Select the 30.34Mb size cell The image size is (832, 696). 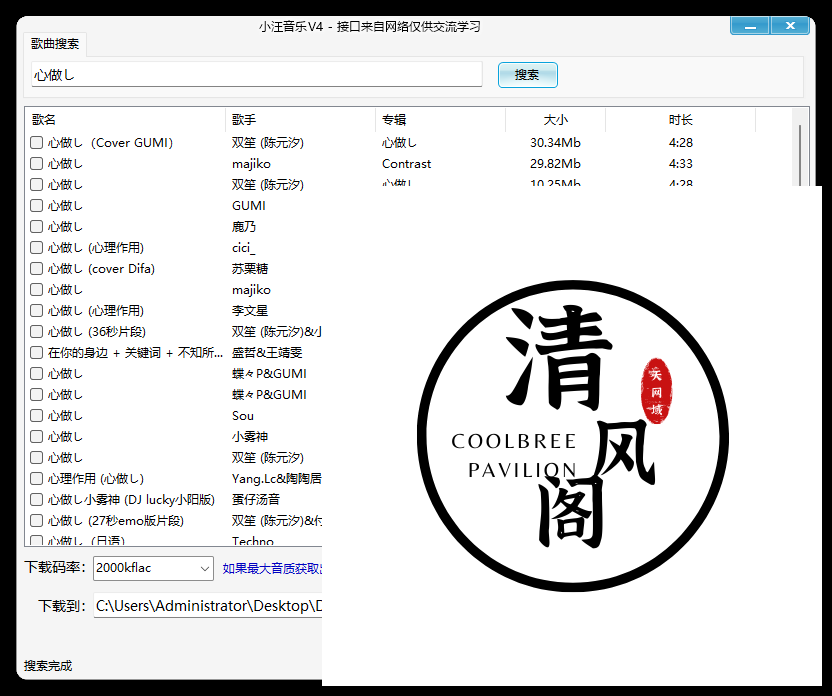point(555,143)
